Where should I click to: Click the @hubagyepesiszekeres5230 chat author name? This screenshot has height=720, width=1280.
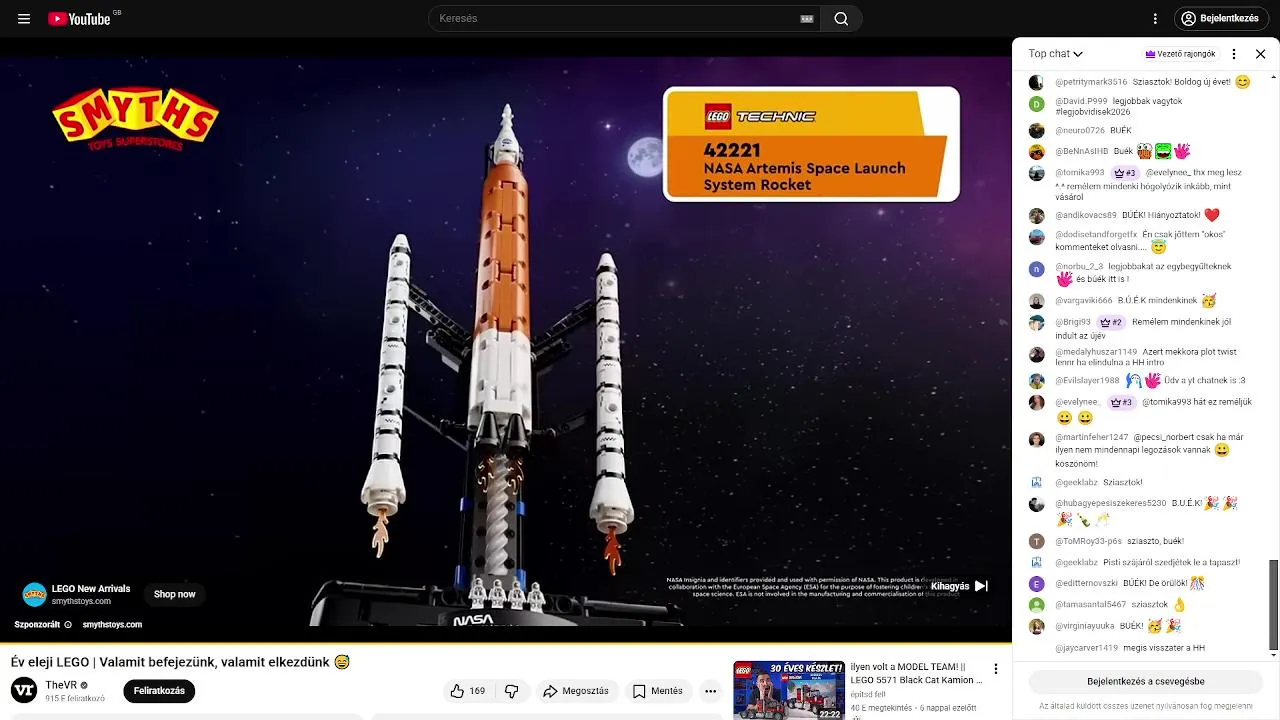click(x=1110, y=504)
